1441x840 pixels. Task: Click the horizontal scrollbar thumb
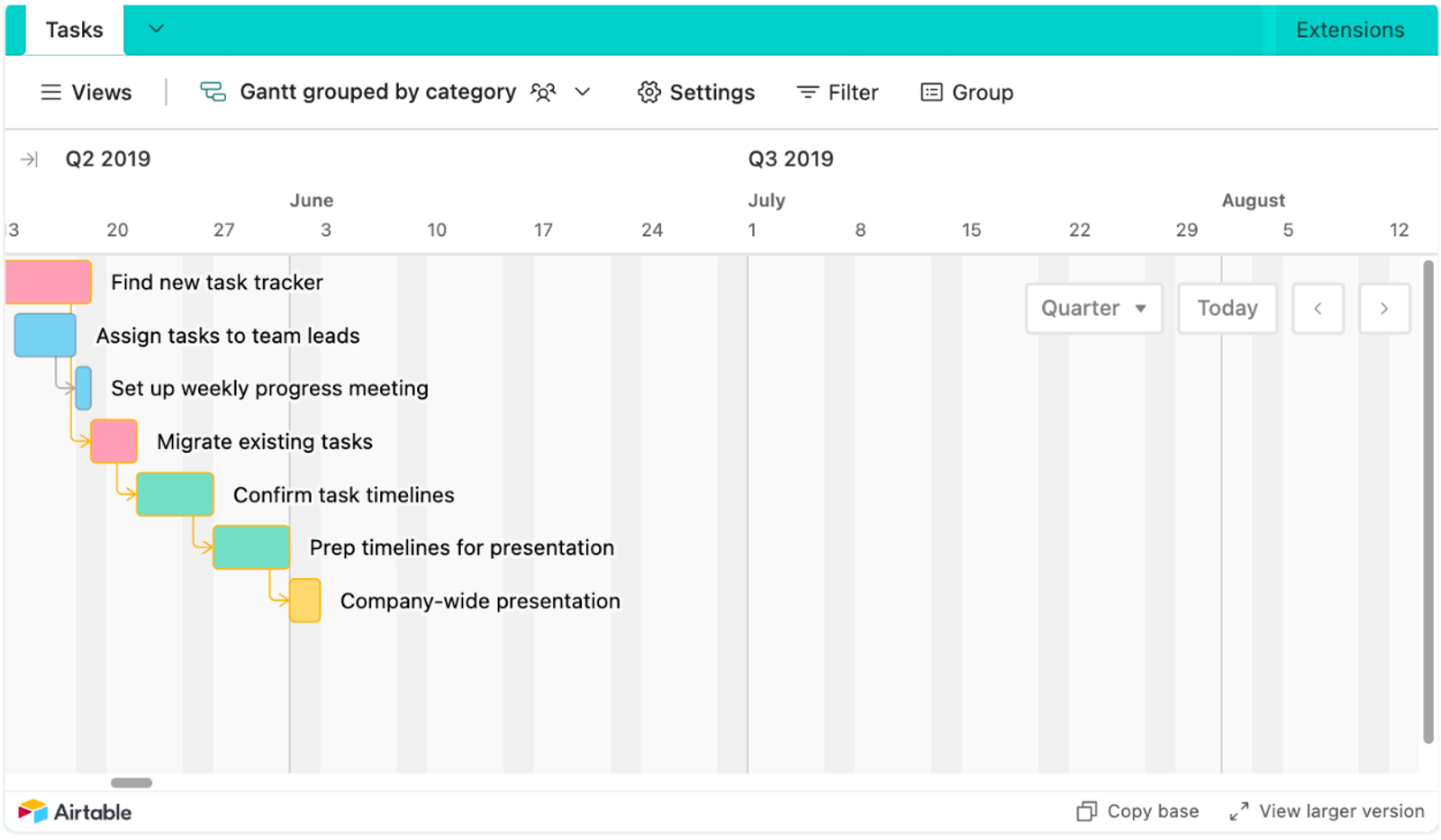pyautogui.click(x=131, y=782)
